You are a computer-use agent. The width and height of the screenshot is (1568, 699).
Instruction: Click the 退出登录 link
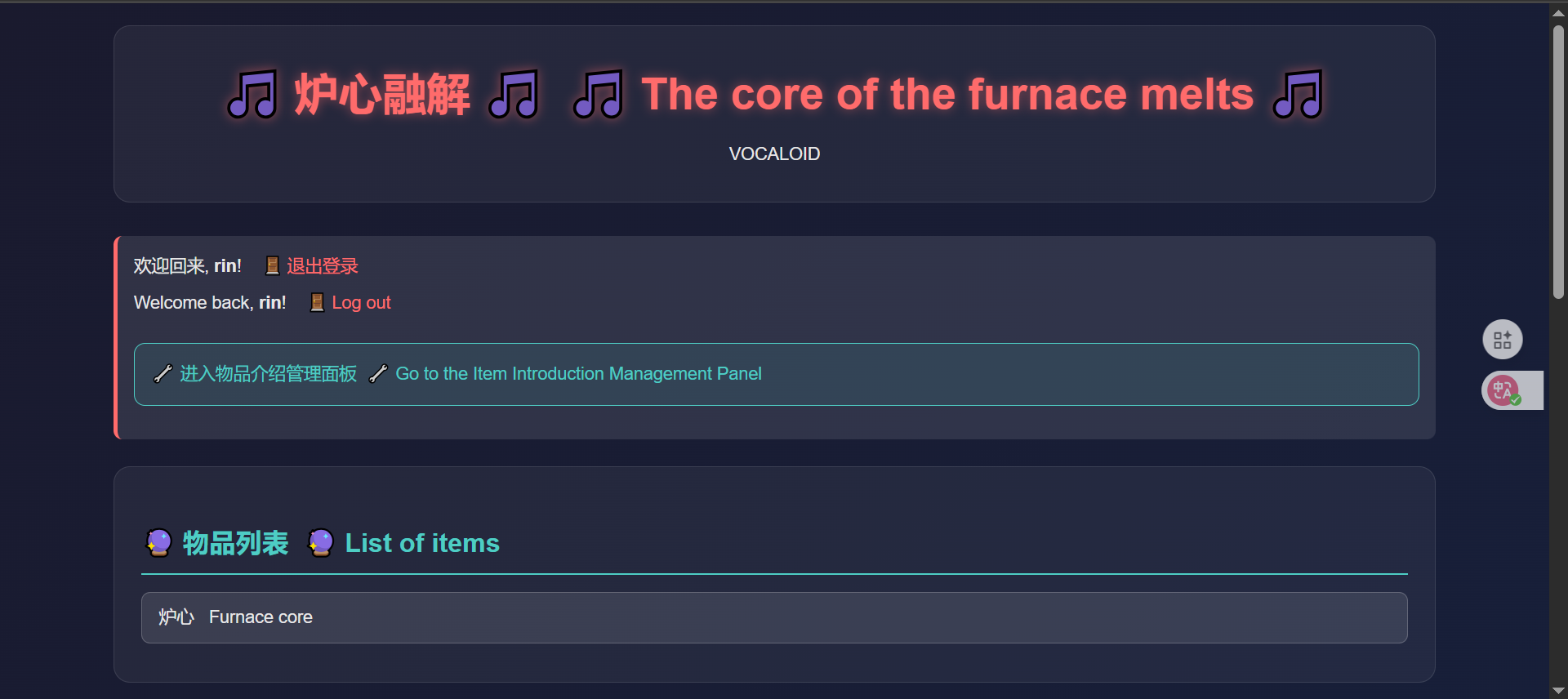323,266
